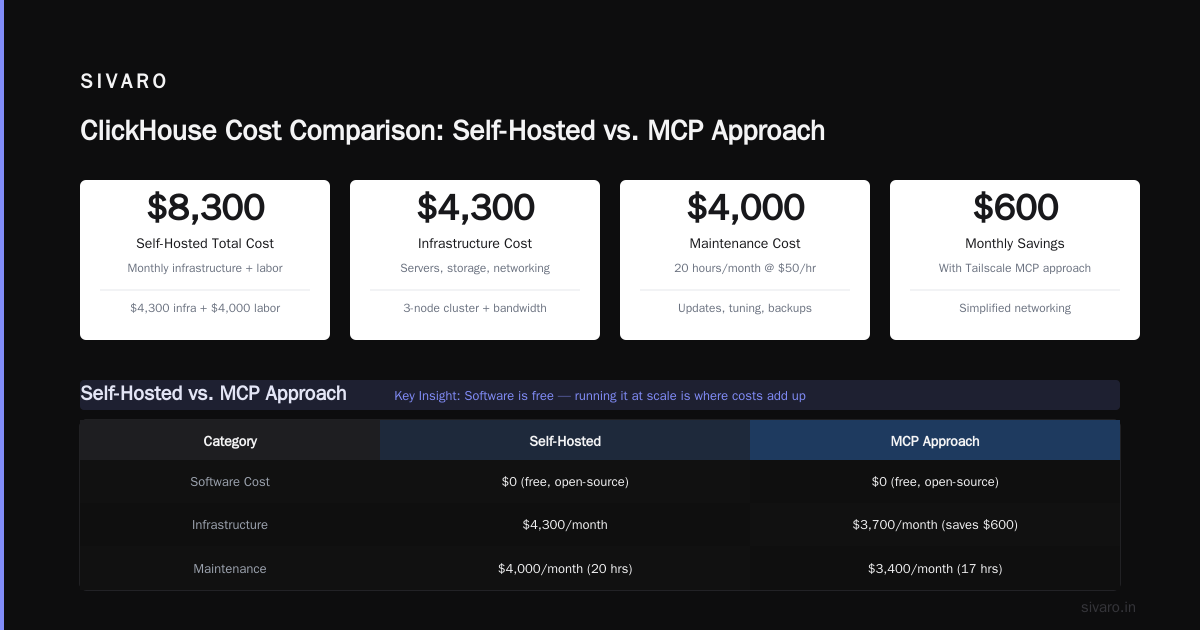Click 'Servers, storage, networking' text
Screen dimensions: 1200x630
pyautogui.click(x=475, y=268)
